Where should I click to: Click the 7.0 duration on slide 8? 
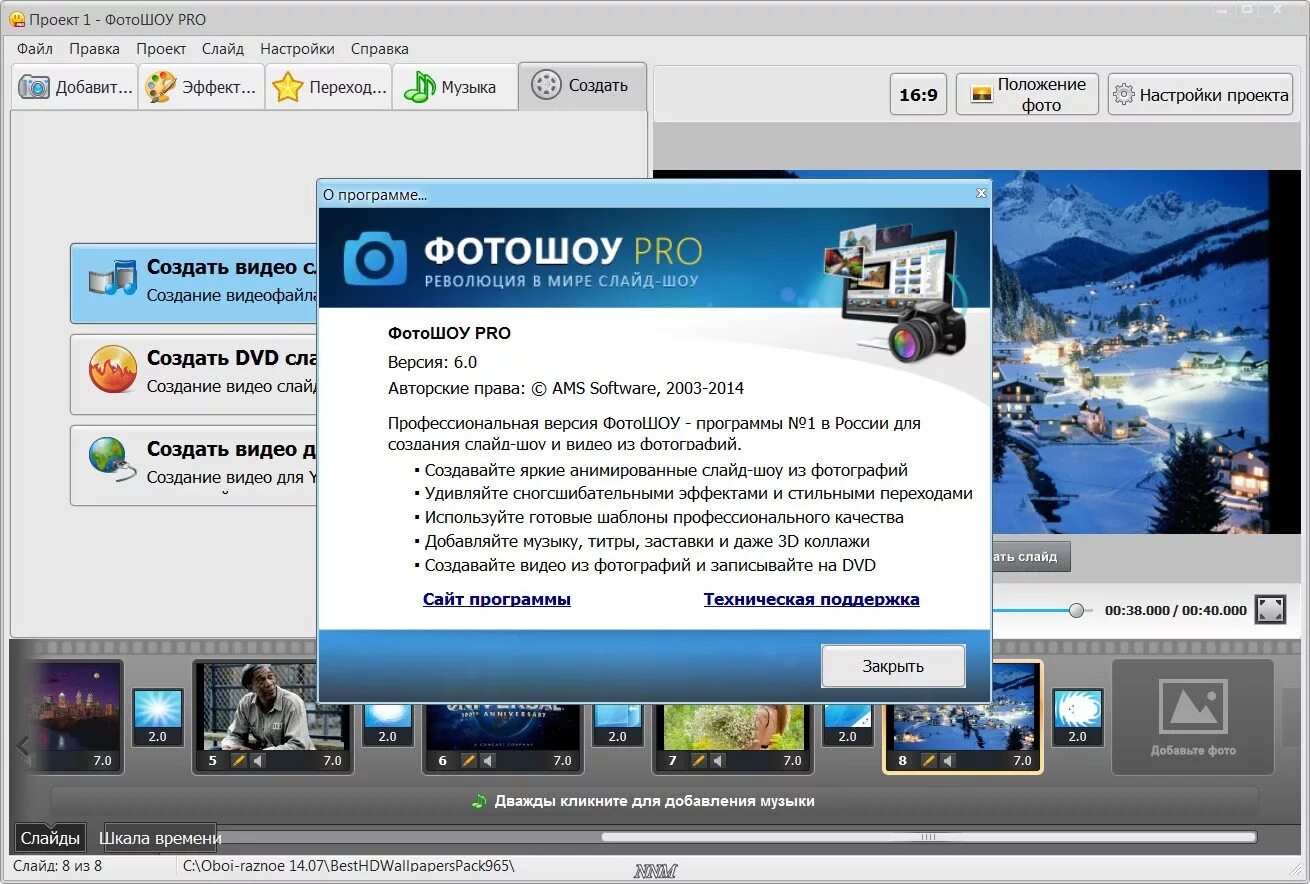1022,761
